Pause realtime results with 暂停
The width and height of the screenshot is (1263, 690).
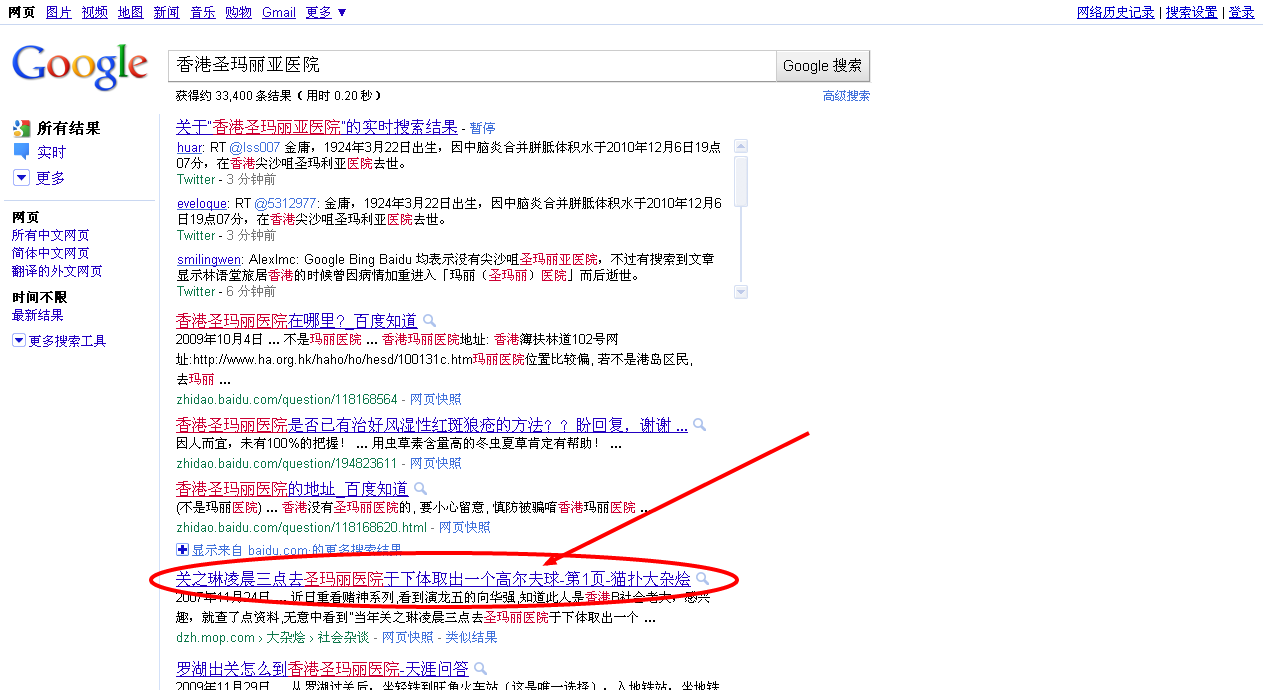coord(483,128)
